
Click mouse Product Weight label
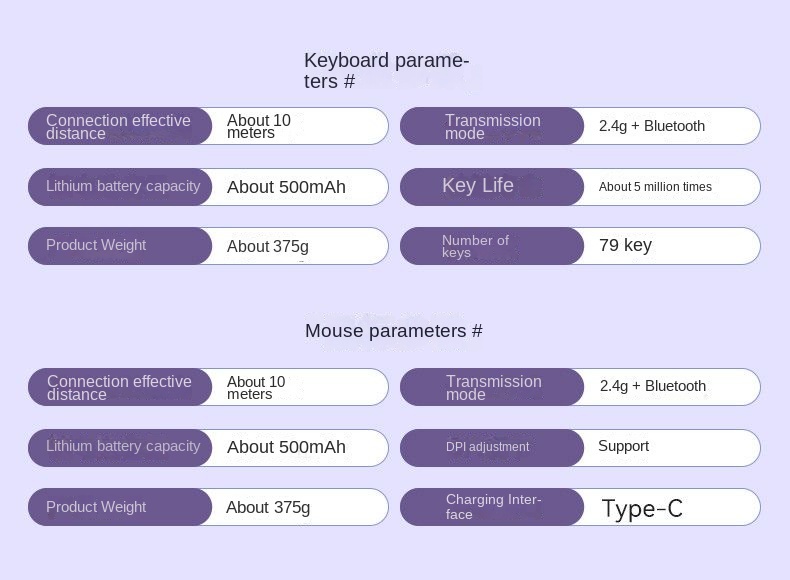coord(96,507)
